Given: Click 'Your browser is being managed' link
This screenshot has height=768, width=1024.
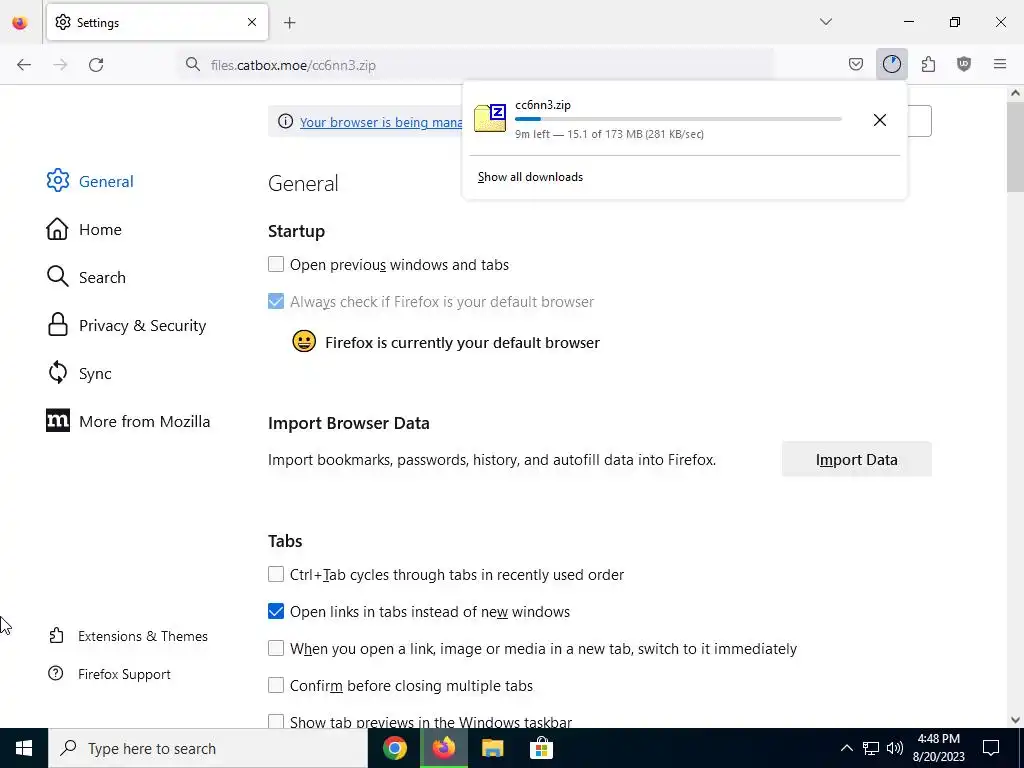Looking at the screenshot, I should [381, 122].
